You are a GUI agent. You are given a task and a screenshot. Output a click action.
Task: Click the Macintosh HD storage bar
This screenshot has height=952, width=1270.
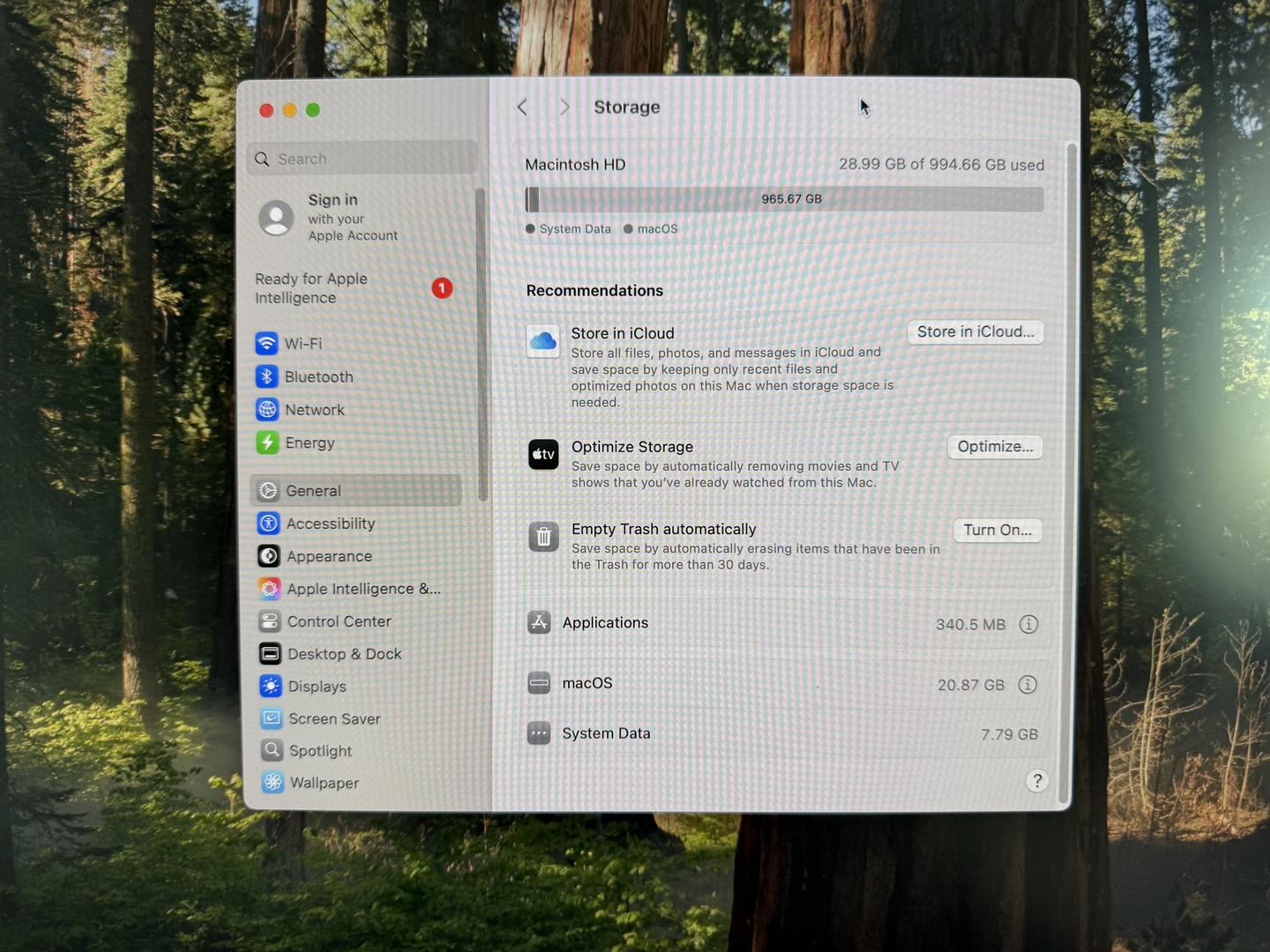click(784, 199)
